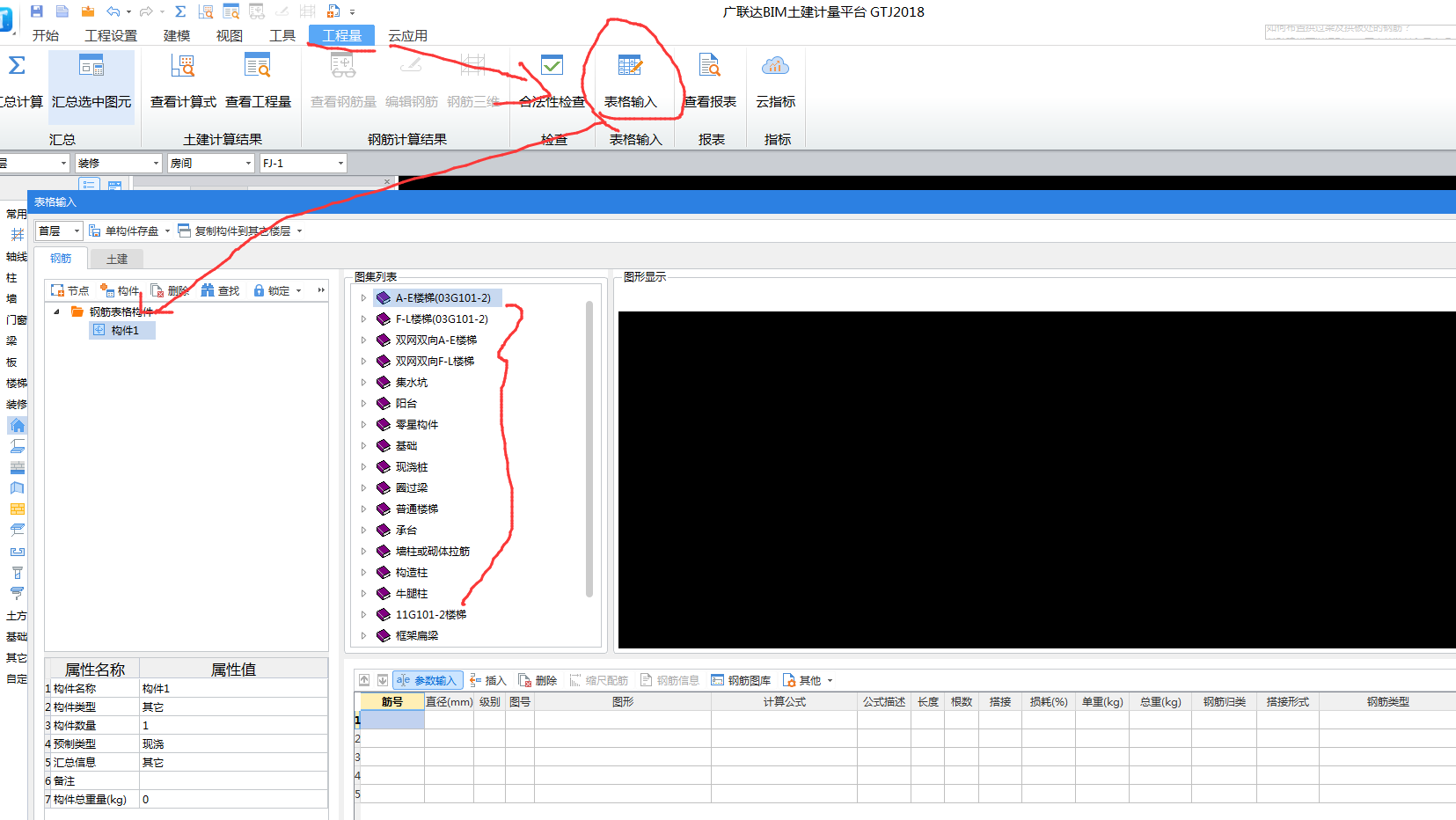Click 轴线 grid icon in the left sidebar
1456x820 pixels.
pyautogui.click(x=17, y=235)
